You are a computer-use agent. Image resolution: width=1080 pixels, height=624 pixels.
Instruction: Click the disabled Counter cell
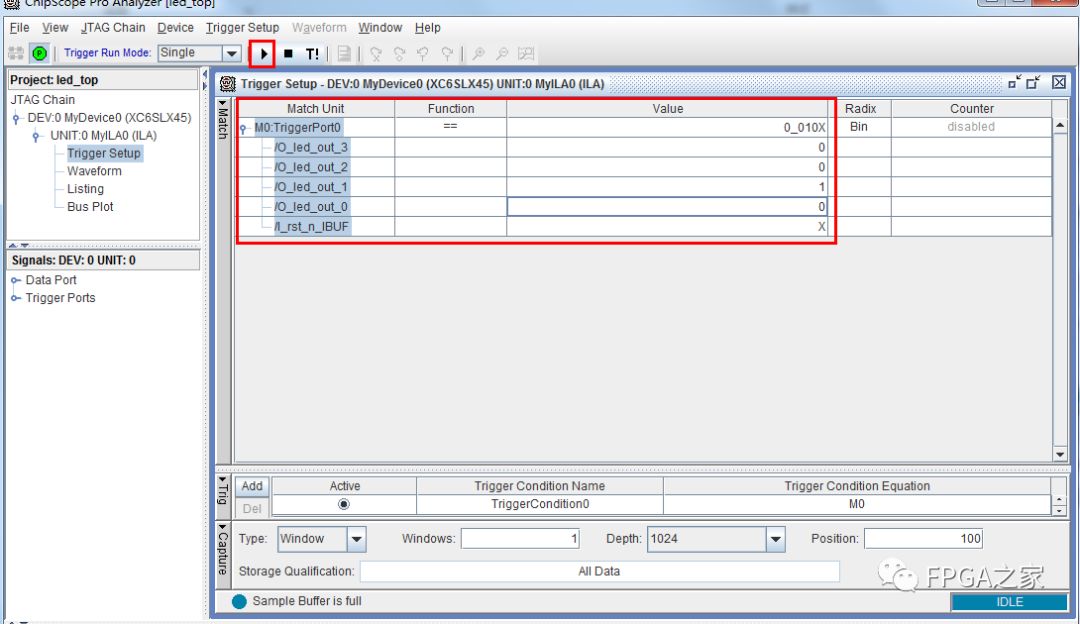[971, 127]
